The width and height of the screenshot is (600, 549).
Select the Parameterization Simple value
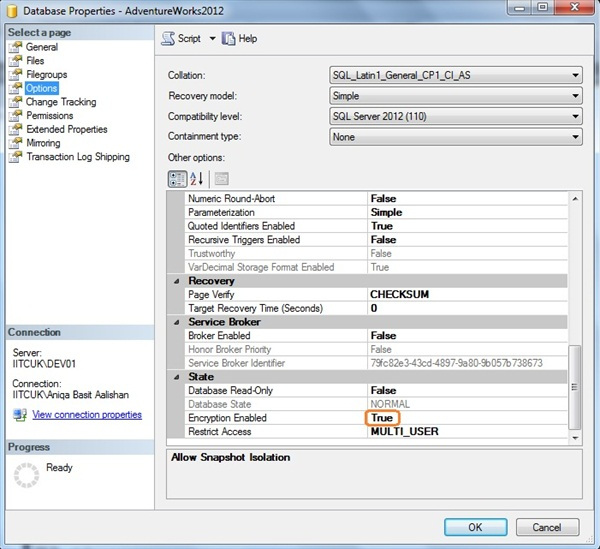pyautogui.click(x=386, y=212)
